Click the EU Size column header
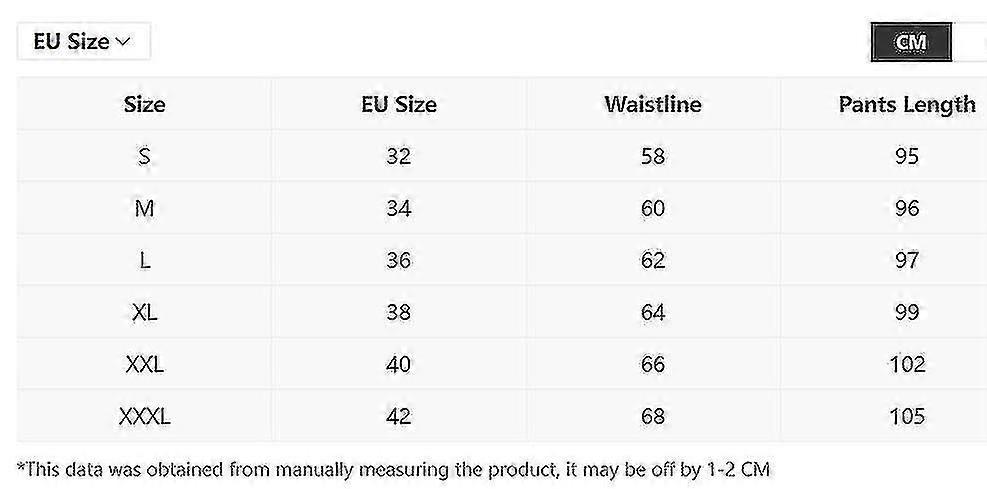 pyautogui.click(x=399, y=104)
